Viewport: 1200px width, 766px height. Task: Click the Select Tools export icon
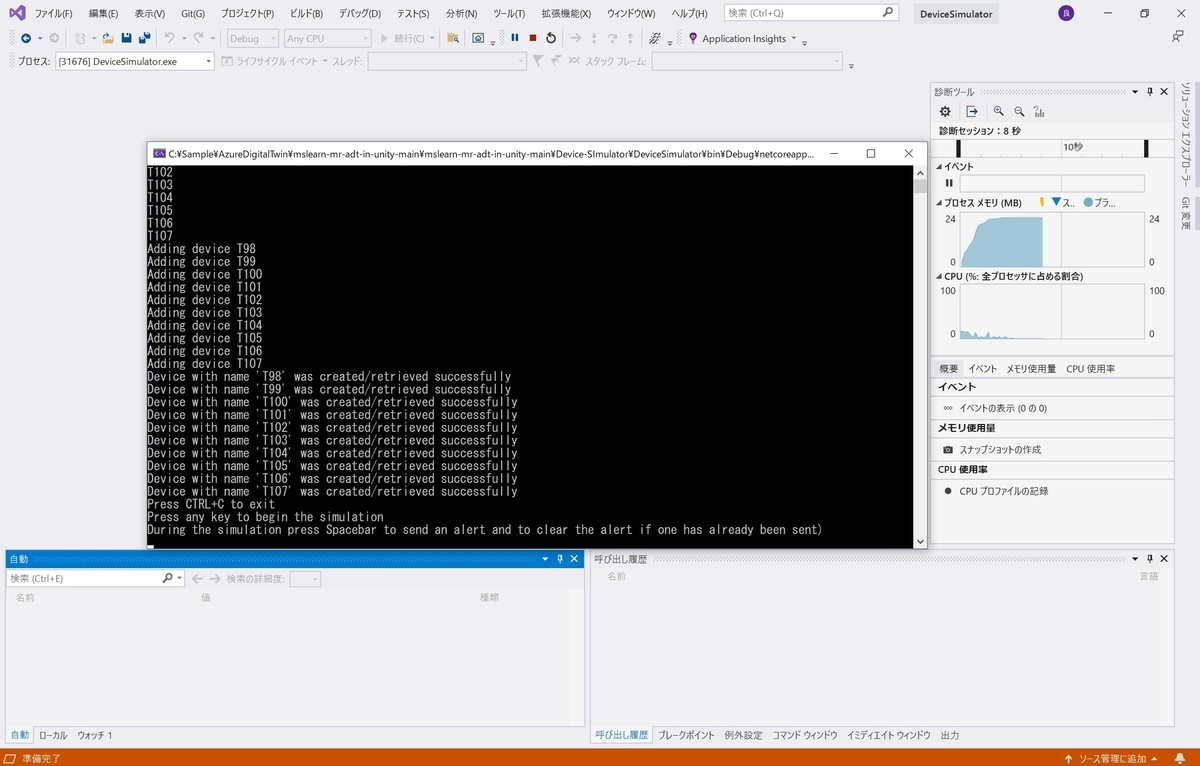point(971,111)
